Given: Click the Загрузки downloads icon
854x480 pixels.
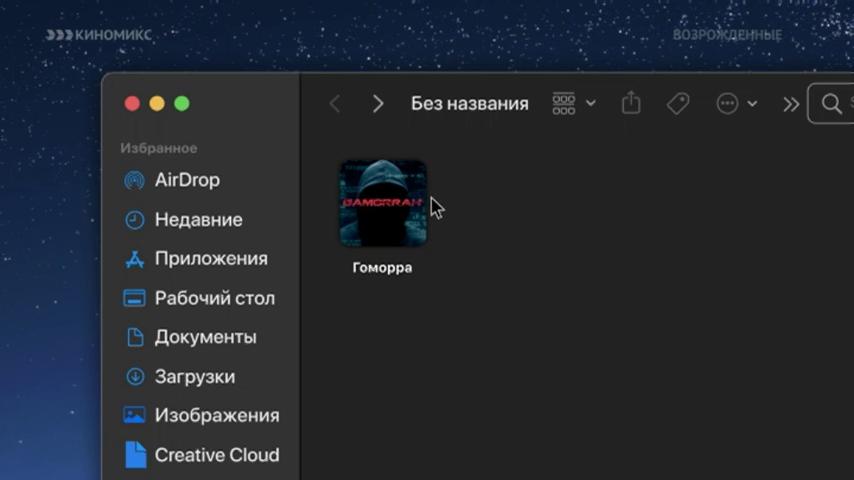Looking at the screenshot, I should [135, 376].
